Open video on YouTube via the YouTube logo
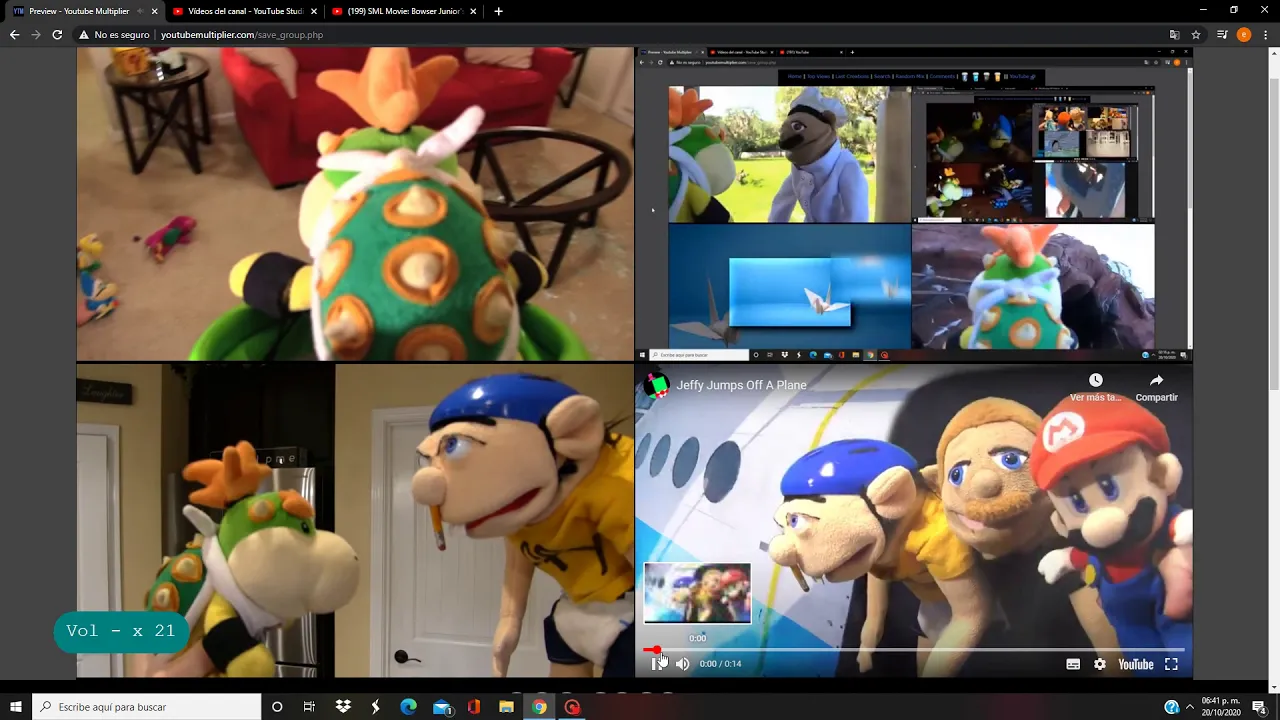 point(1136,664)
